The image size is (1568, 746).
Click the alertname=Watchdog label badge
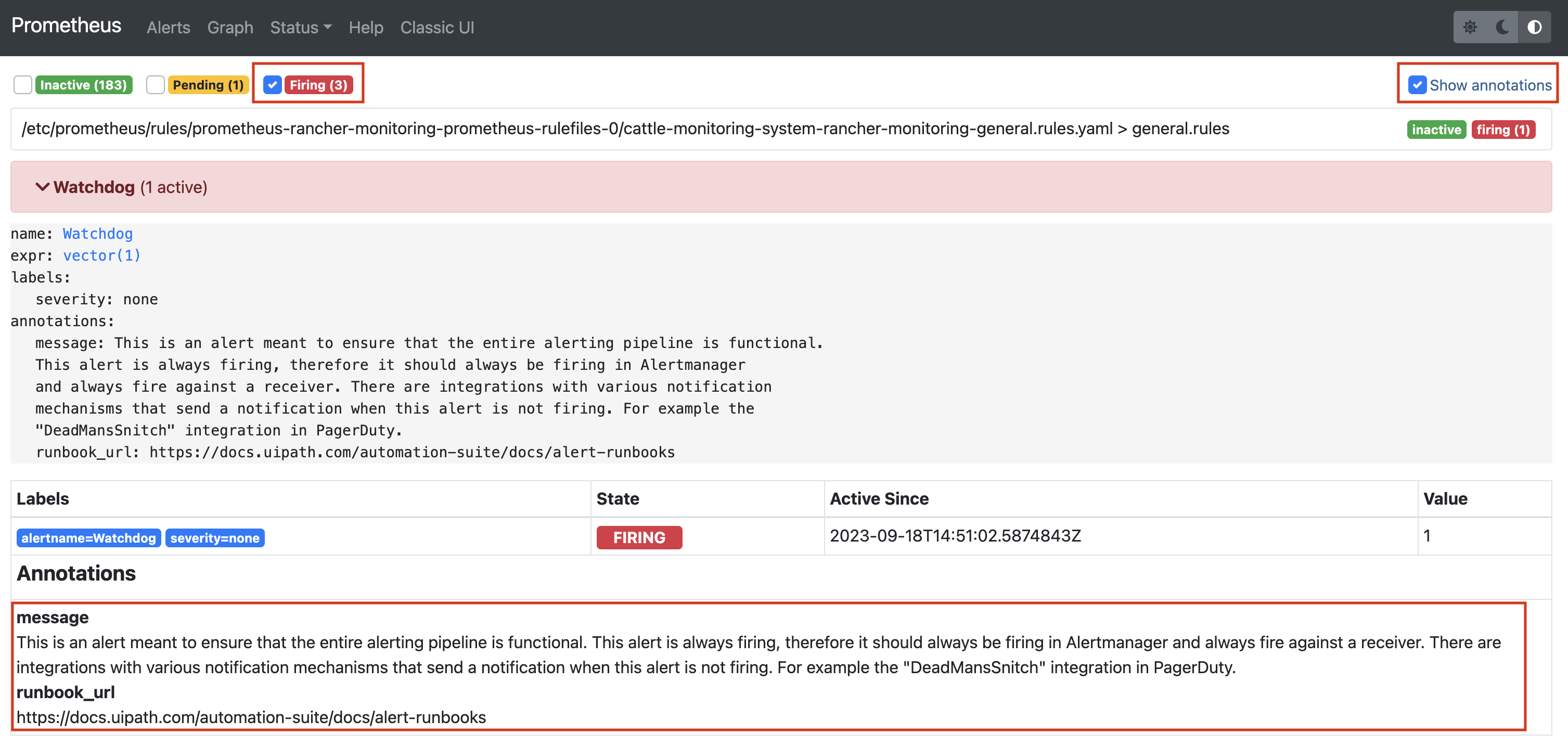(89, 538)
